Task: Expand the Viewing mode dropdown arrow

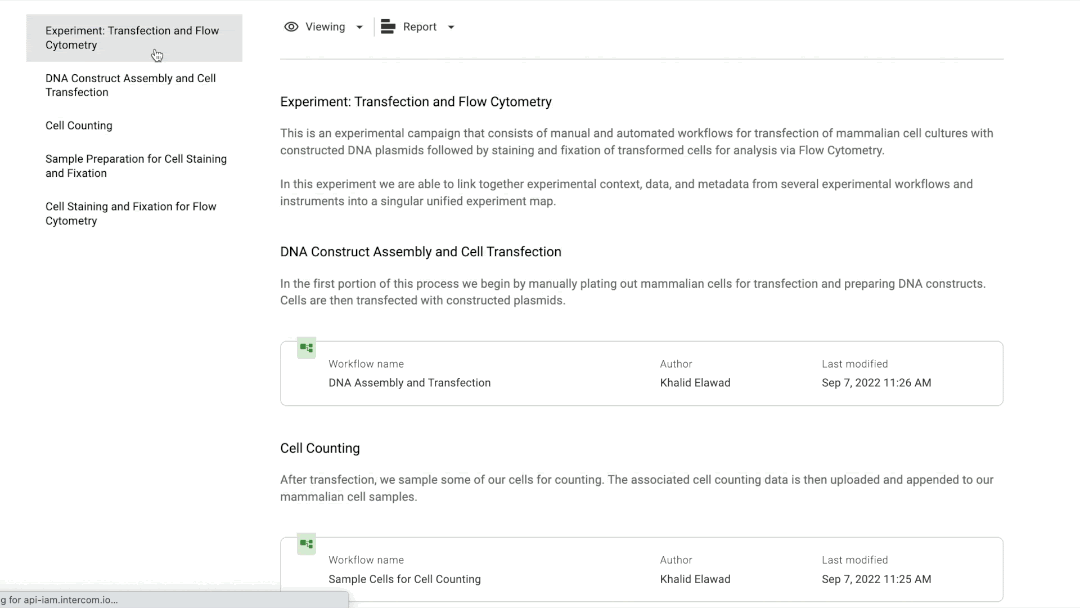Action: coord(360,27)
